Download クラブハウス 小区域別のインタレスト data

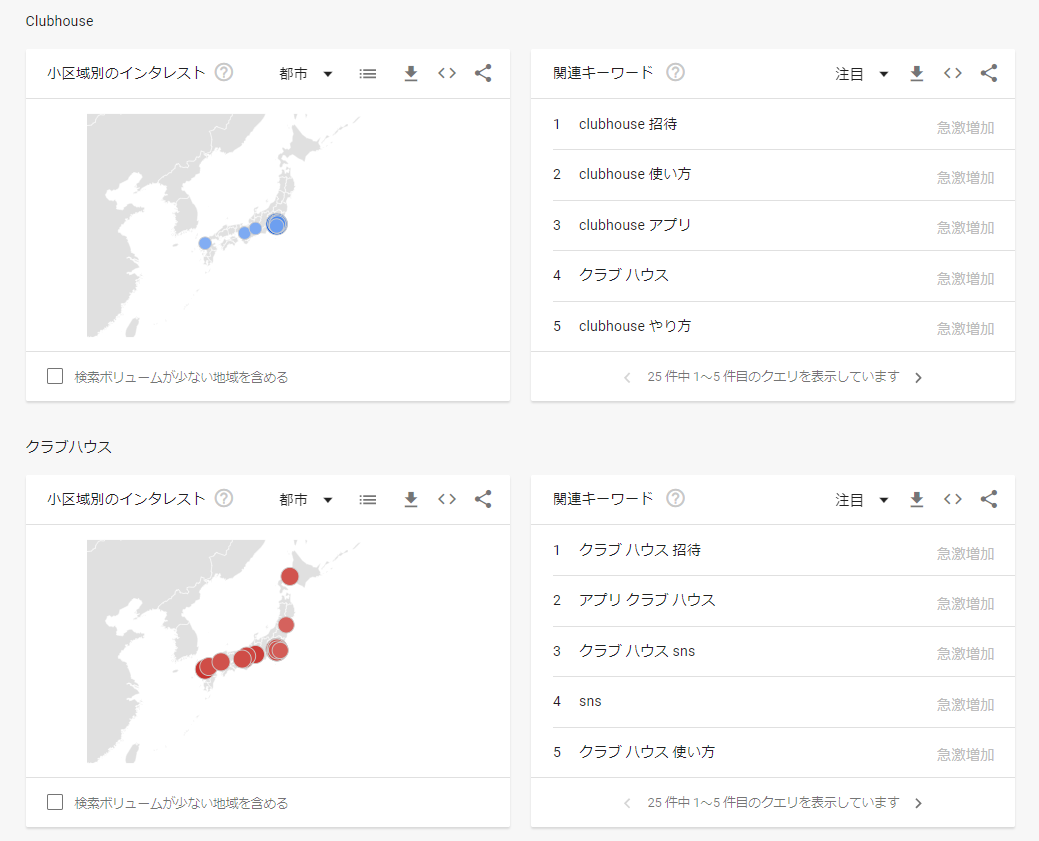coord(411,500)
